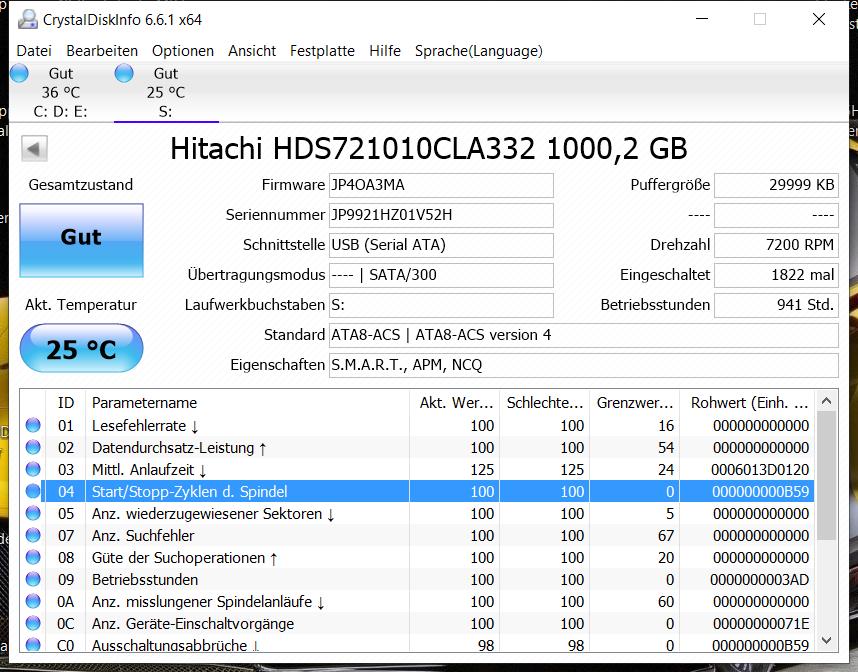The width and height of the screenshot is (858, 672).
Task: Click raw value 0000000003AD
Action: pyautogui.click(x=760, y=580)
